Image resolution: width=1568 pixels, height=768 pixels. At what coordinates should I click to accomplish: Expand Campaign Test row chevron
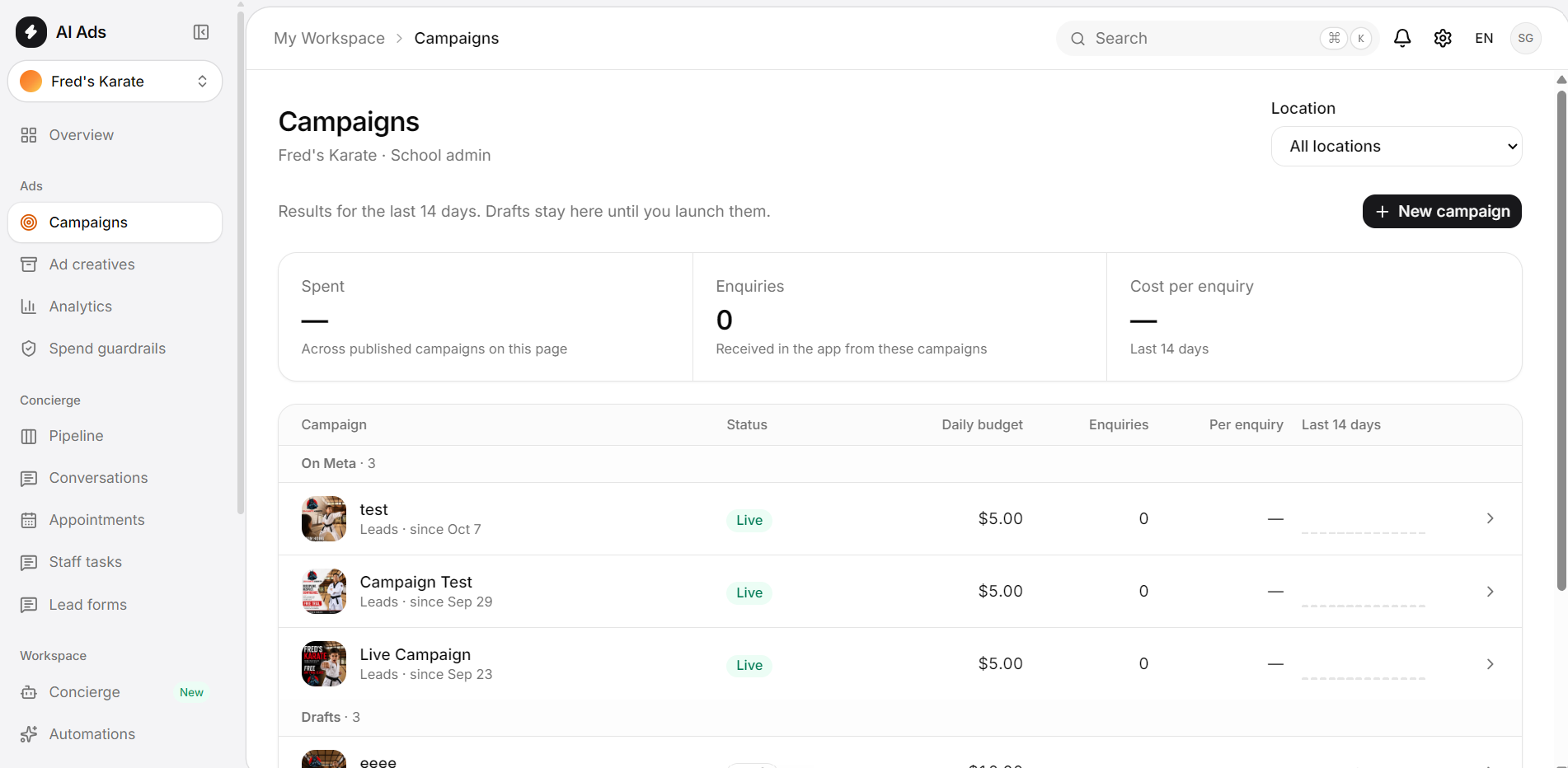(x=1490, y=592)
